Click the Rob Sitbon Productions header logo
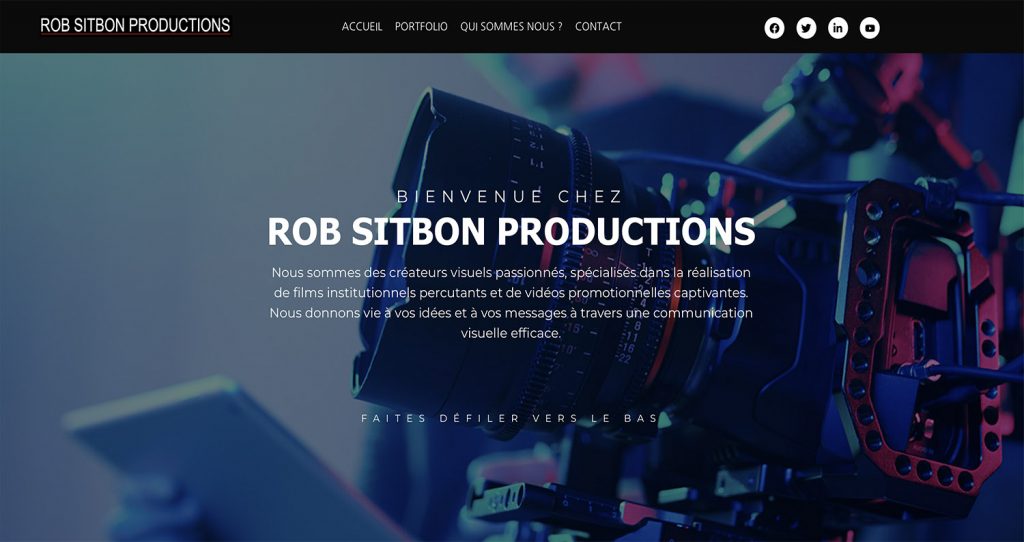1024x542 pixels. click(x=135, y=25)
